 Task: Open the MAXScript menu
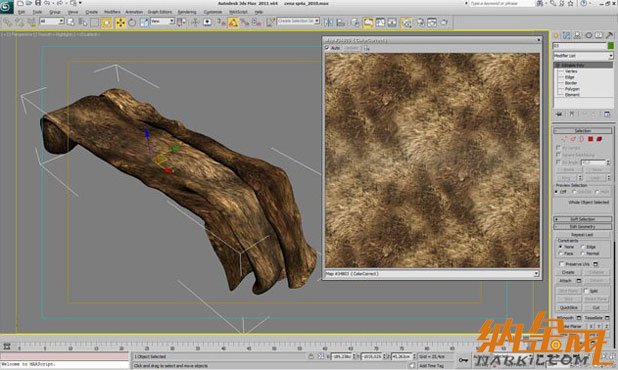(x=238, y=12)
